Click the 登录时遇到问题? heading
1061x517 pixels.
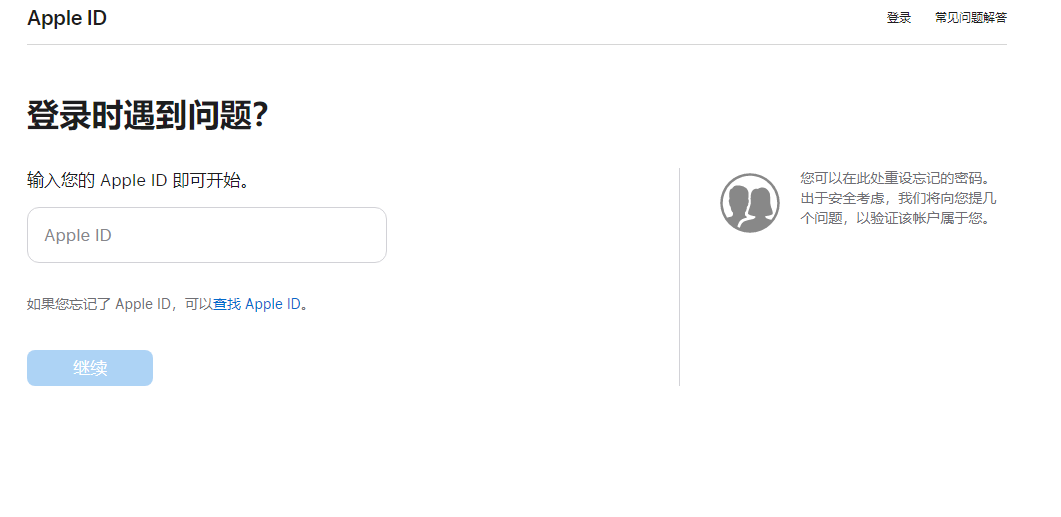[x=147, y=116]
